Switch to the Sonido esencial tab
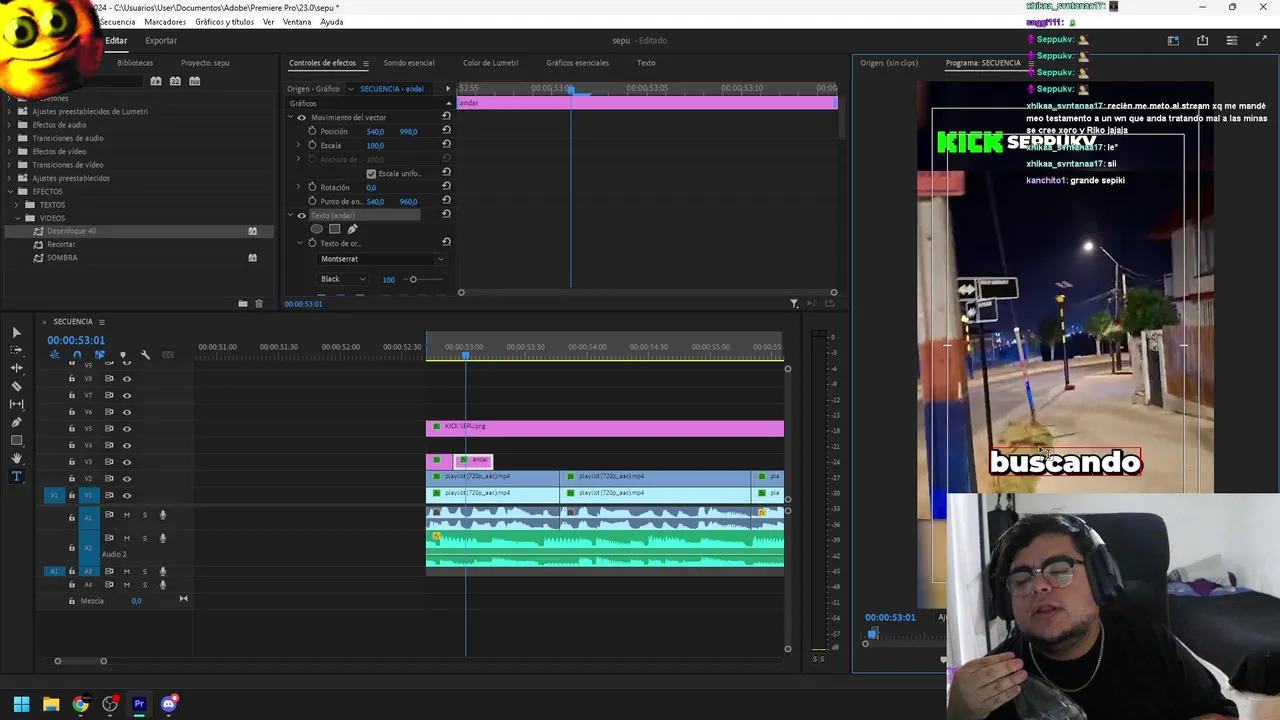 click(408, 63)
